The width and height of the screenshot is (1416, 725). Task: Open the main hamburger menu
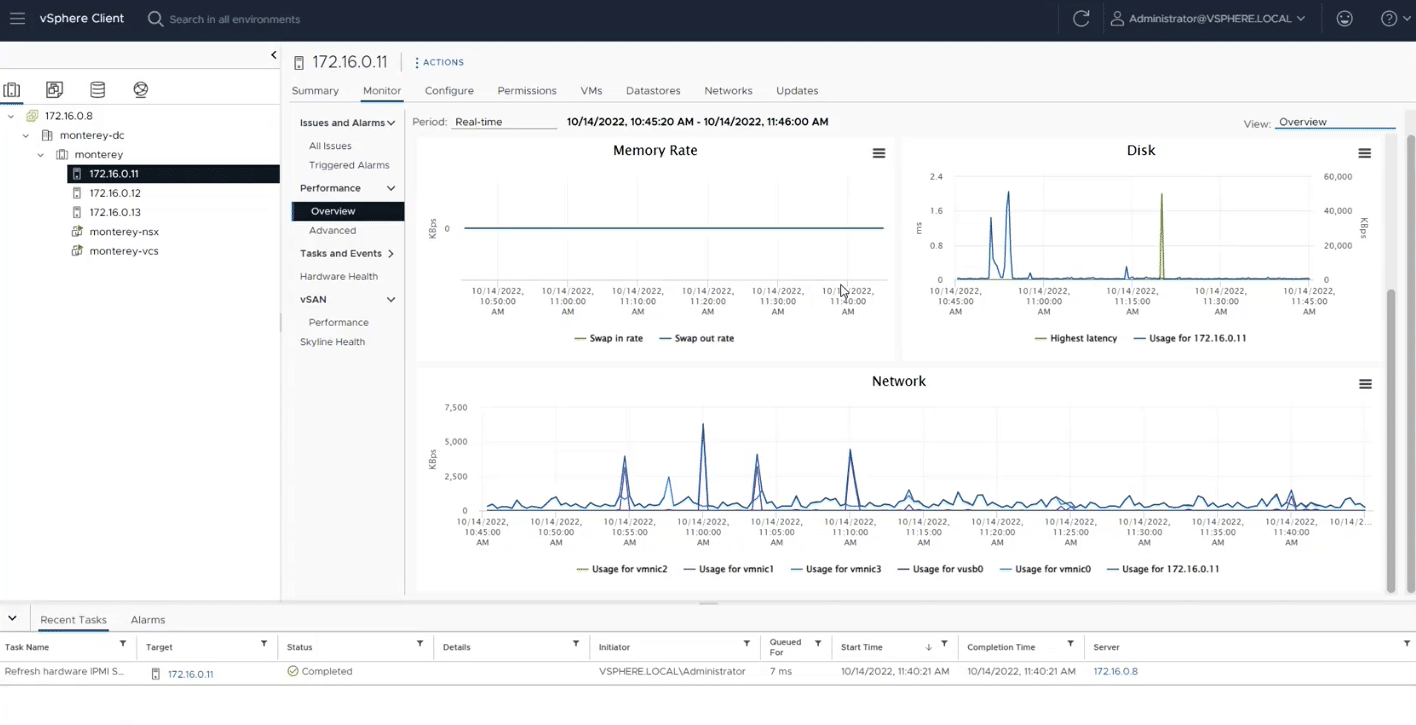pos(17,18)
